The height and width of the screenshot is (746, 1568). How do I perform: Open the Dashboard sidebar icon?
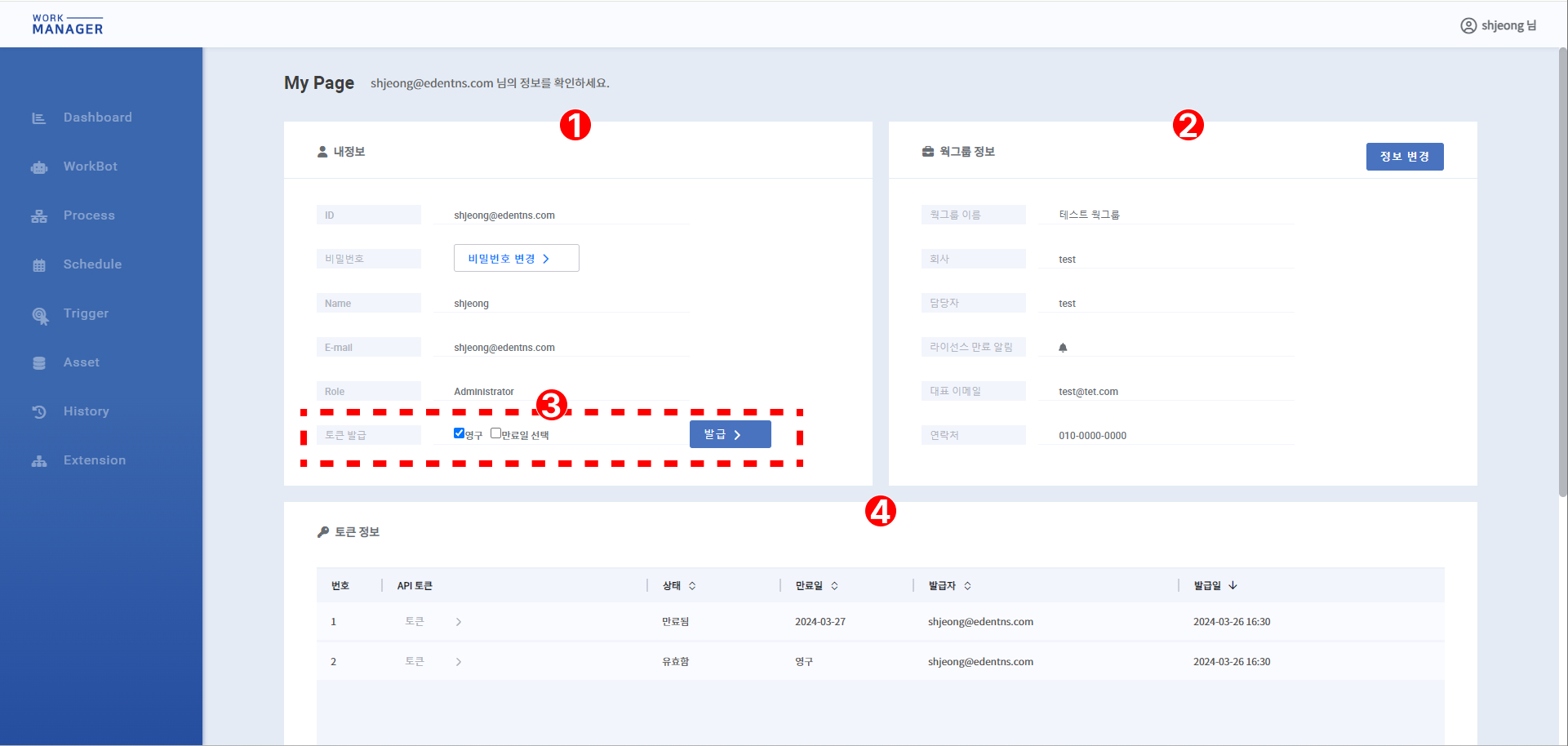pos(38,118)
